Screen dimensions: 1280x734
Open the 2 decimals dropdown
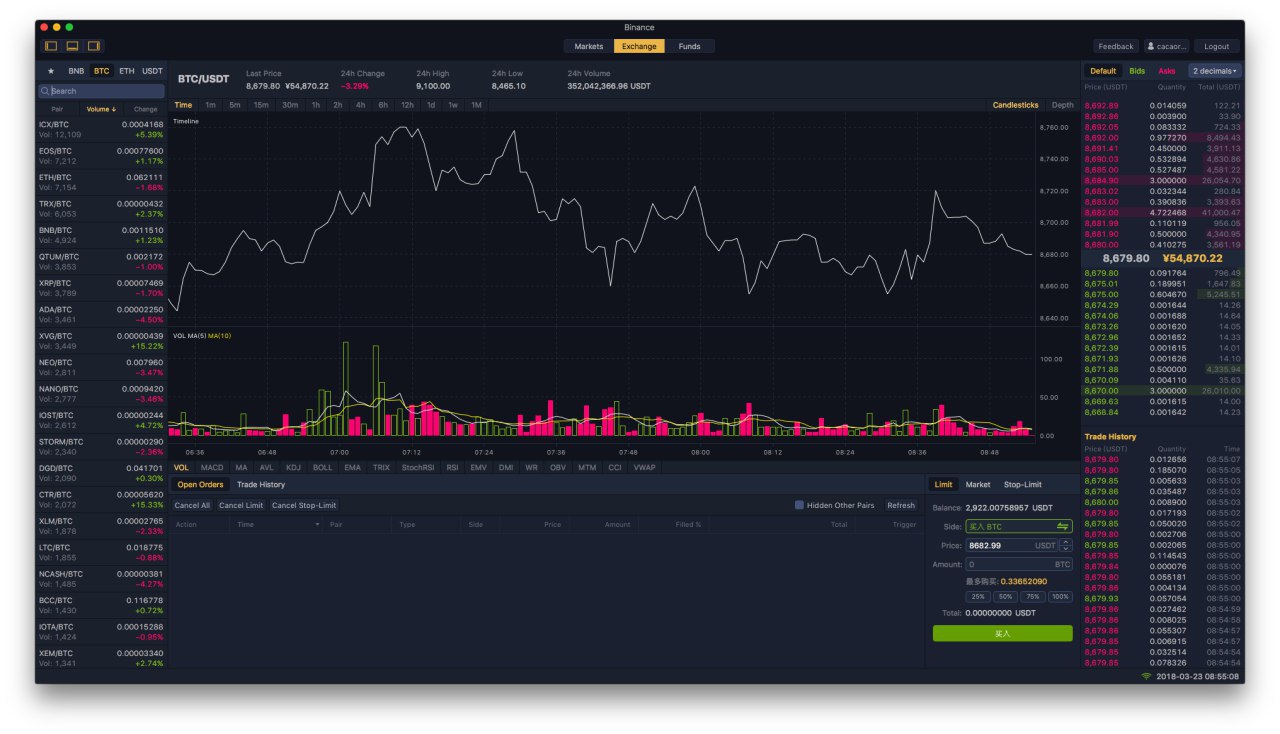click(1215, 71)
